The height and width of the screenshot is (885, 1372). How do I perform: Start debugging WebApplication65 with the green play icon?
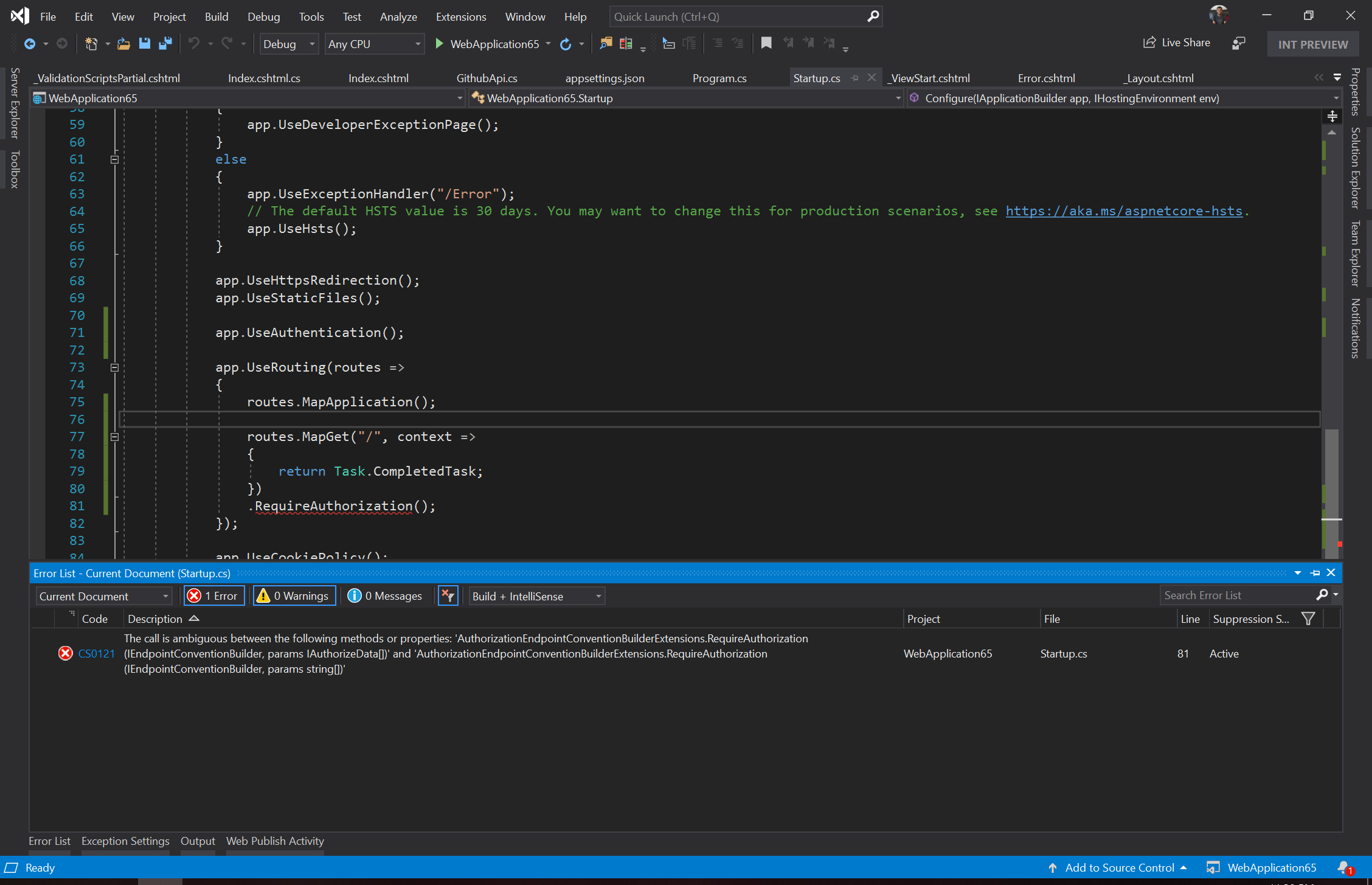[x=439, y=44]
